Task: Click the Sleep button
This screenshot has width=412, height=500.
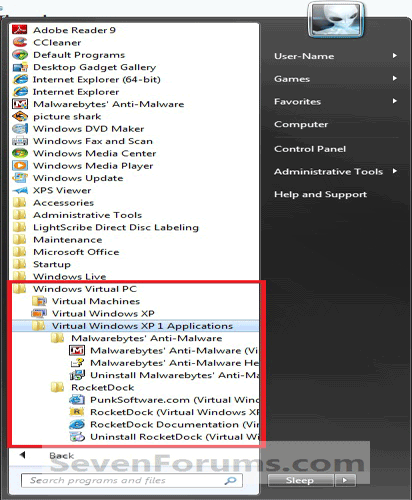Action: (x=300, y=480)
